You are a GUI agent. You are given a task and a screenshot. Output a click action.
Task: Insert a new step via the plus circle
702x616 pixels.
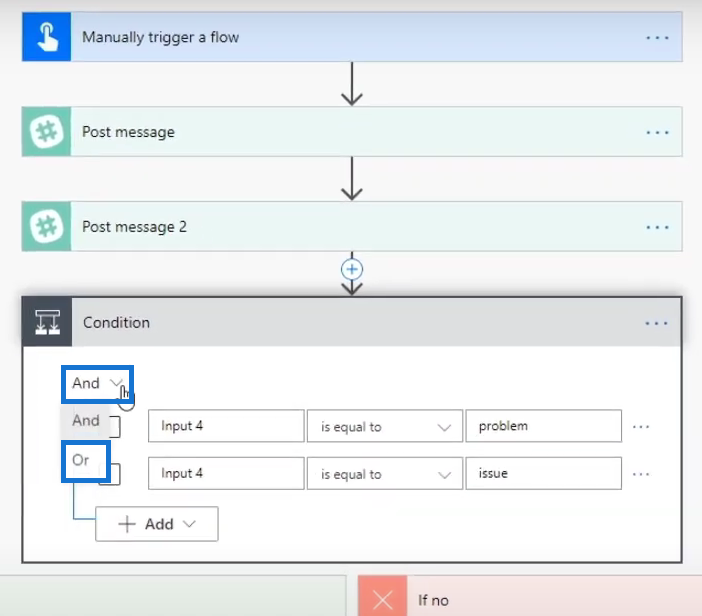[352, 269]
